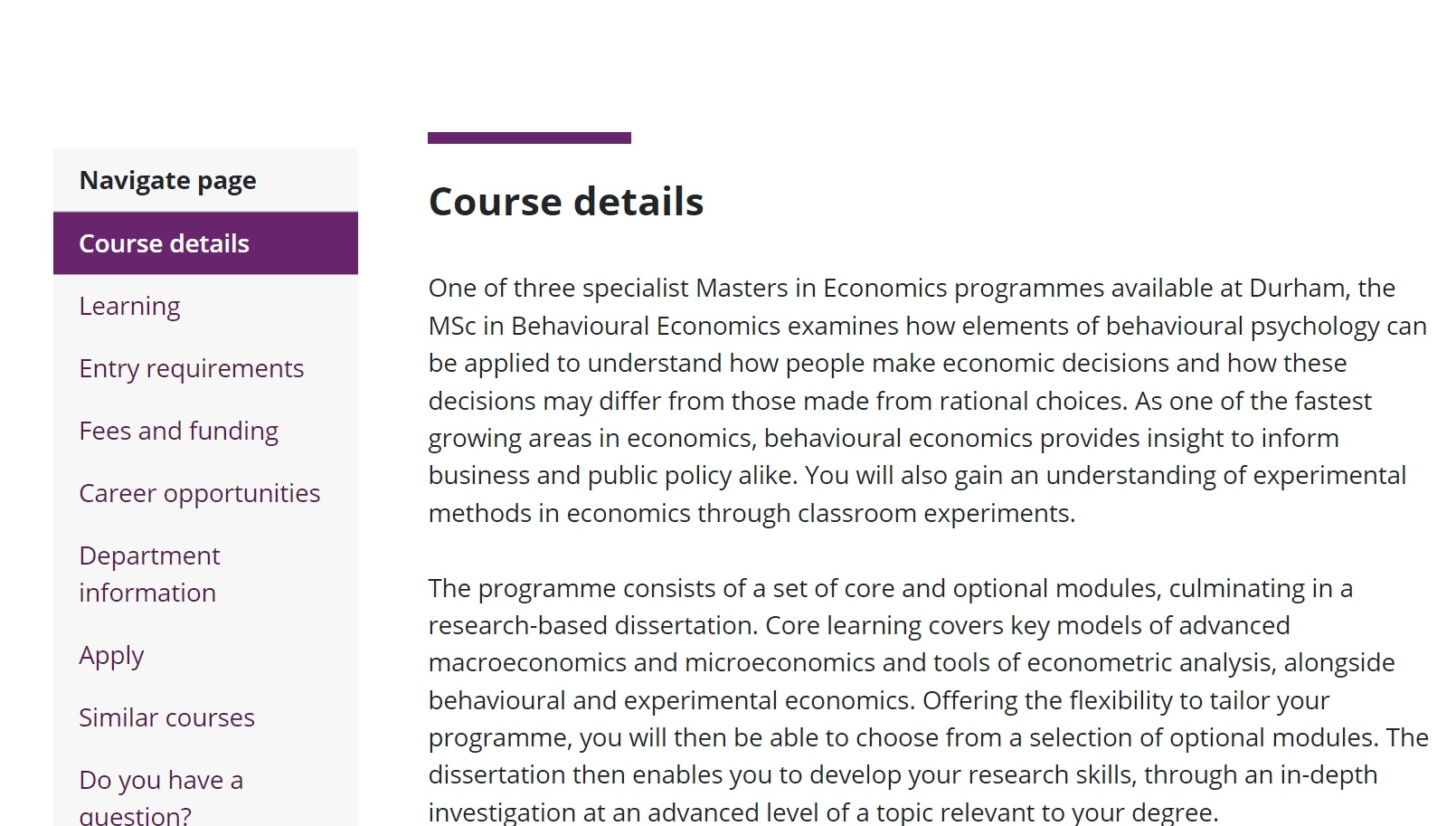Navigate to Career opportunities
1456x826 pixels.
point(199,493)
